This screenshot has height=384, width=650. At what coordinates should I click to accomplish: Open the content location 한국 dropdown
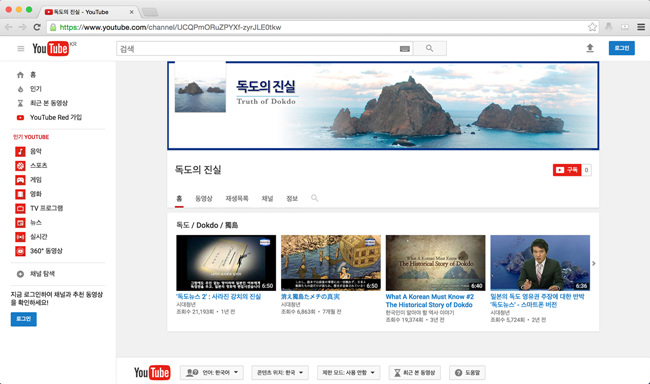point(280,373)
